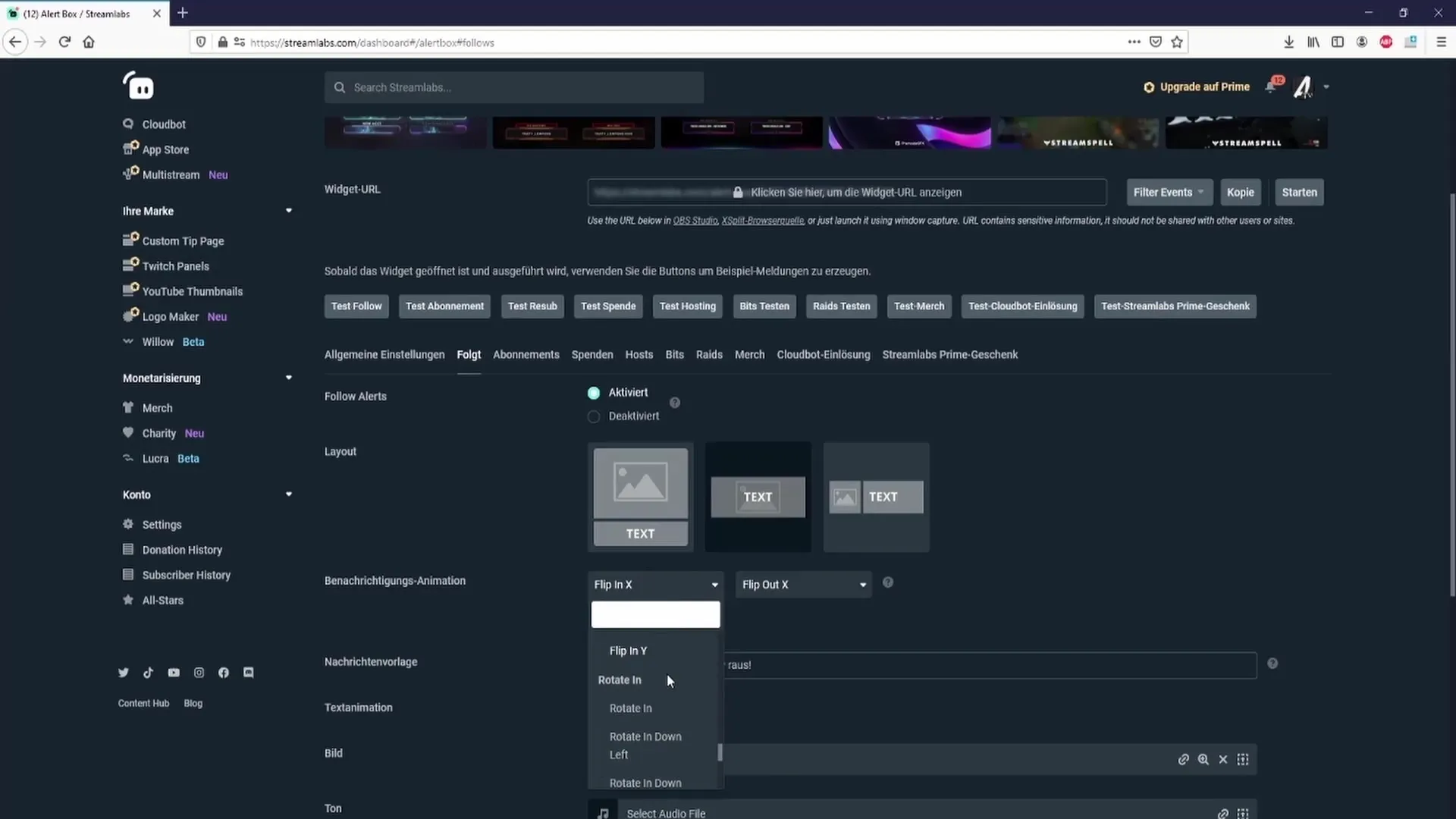Click the zoom preview icon in the Bild row

(1203, 759)
